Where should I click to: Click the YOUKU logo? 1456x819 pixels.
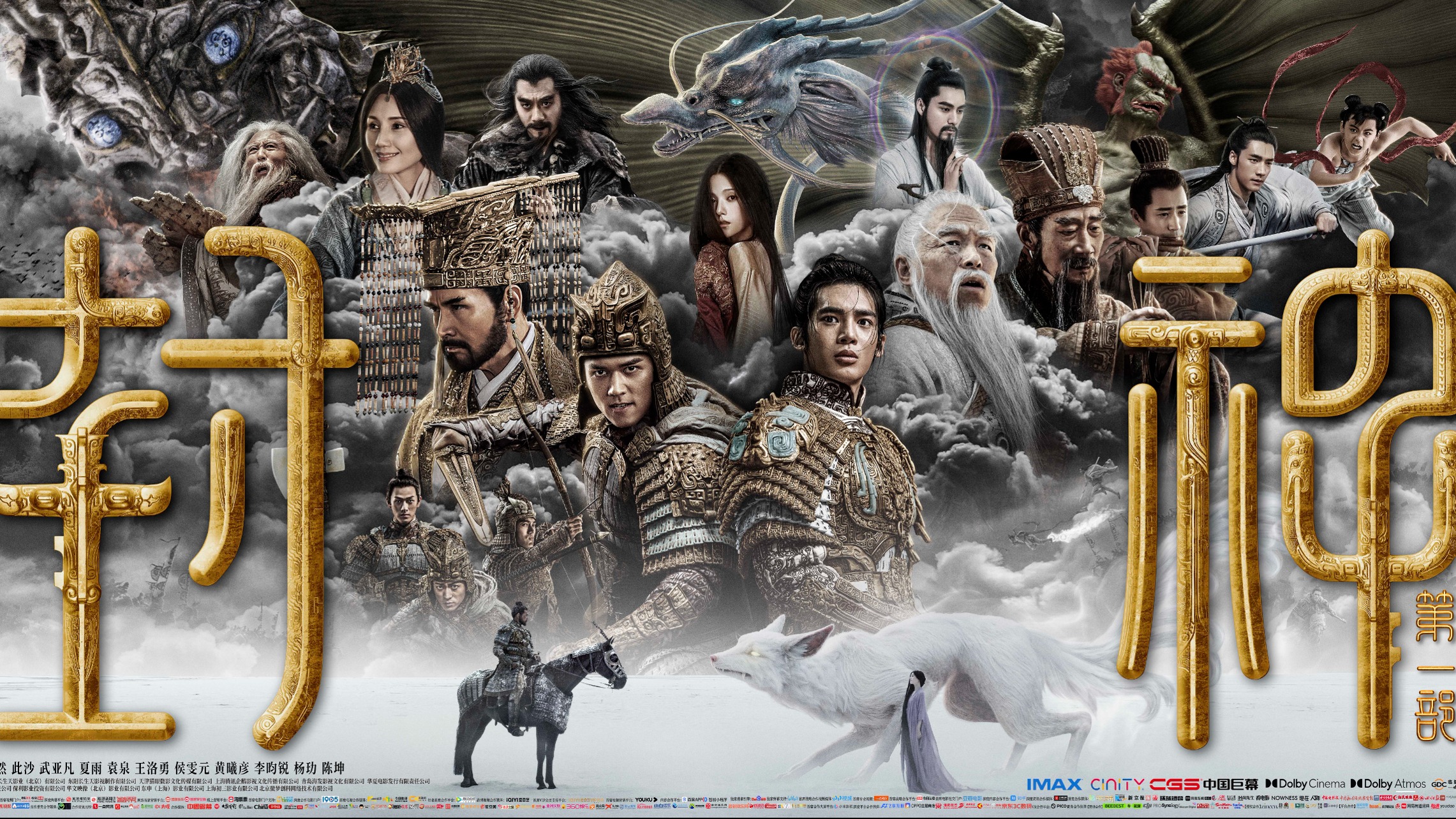point(646,800)
